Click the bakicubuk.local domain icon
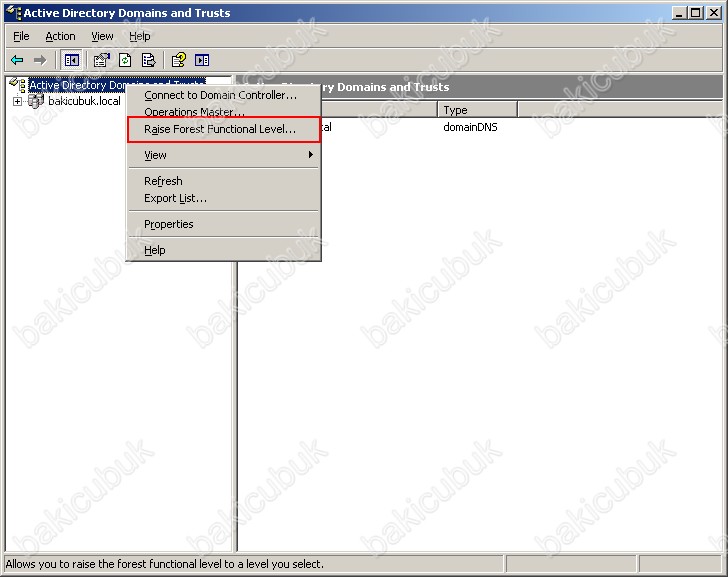Image resolution: width=728 pixels, height=577 pixels. point(36,101)
